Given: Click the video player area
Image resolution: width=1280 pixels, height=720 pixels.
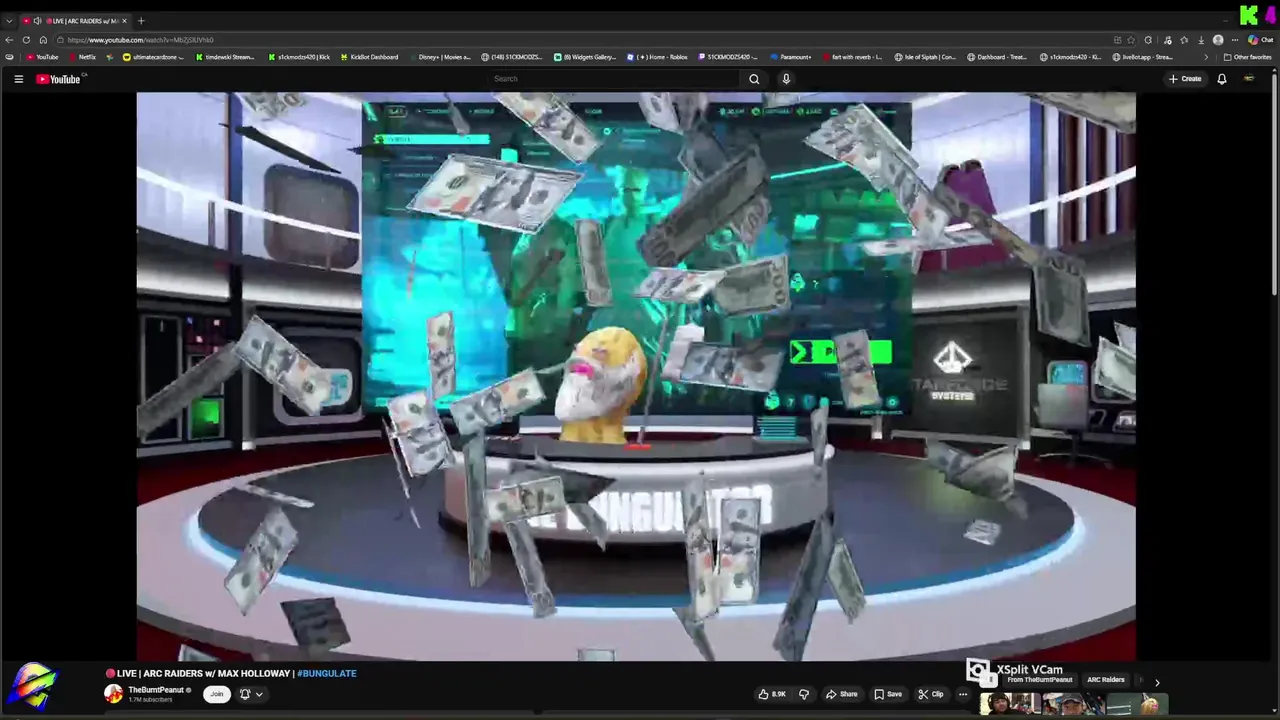Looking at the screenshot, I should 636,376.
